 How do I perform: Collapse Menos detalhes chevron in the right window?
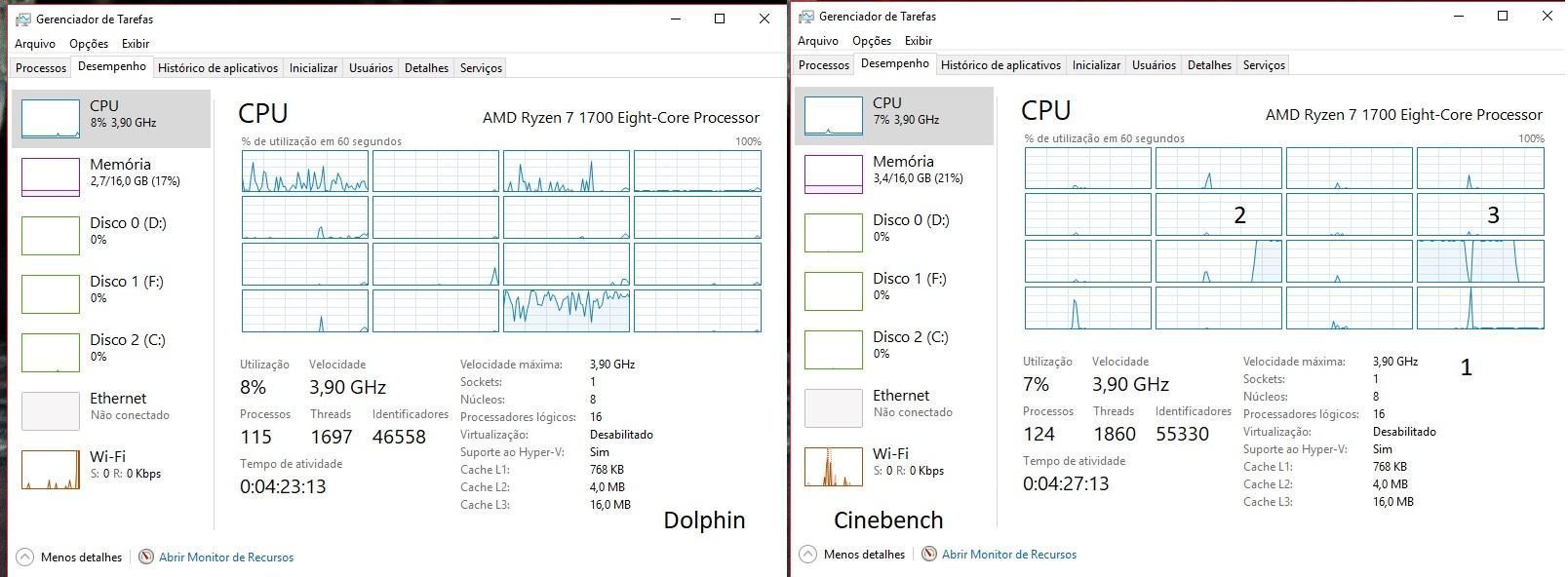pos(807,554)
